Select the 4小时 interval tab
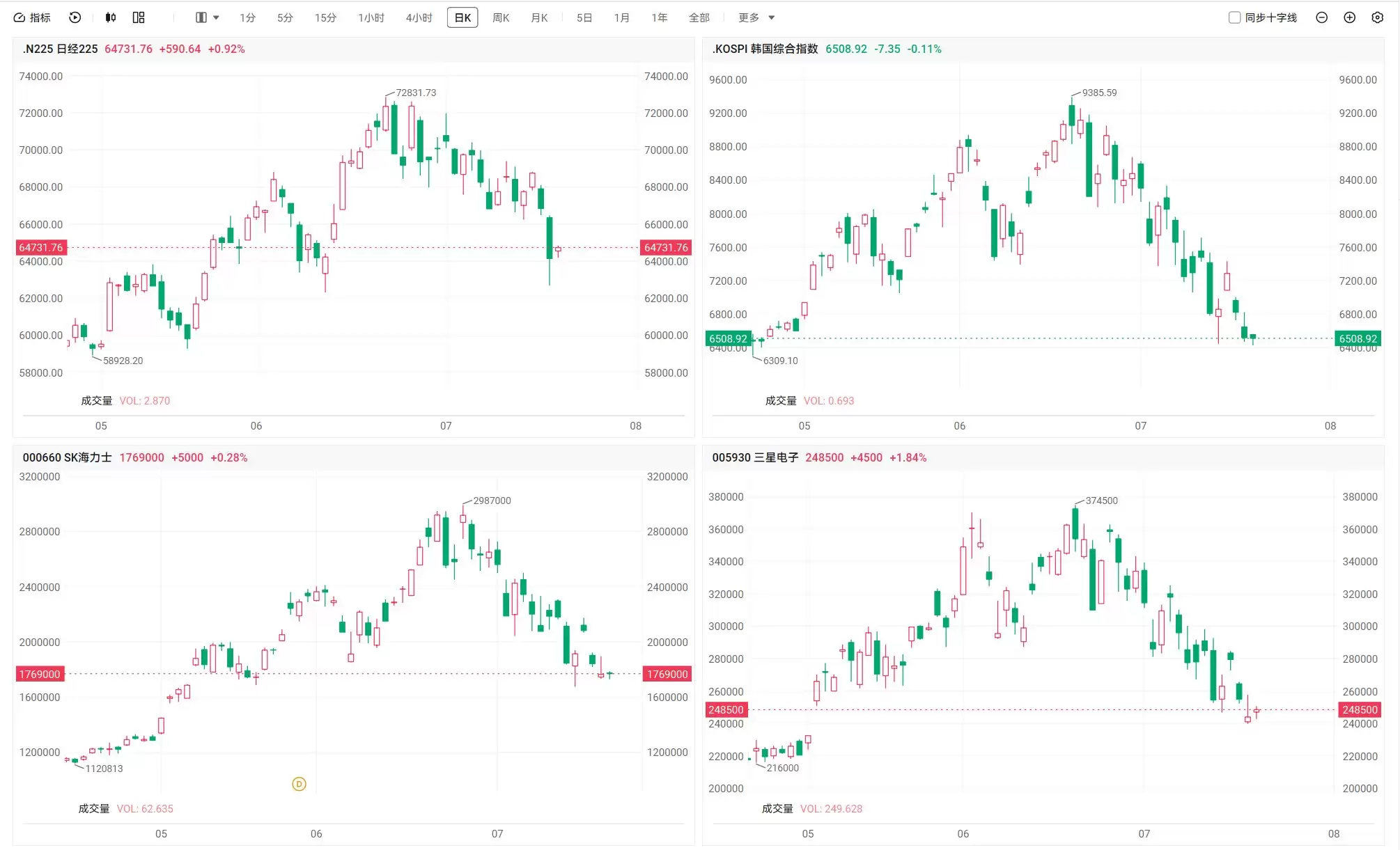The width and height of the screenshot is (1400, 850). 419,17
